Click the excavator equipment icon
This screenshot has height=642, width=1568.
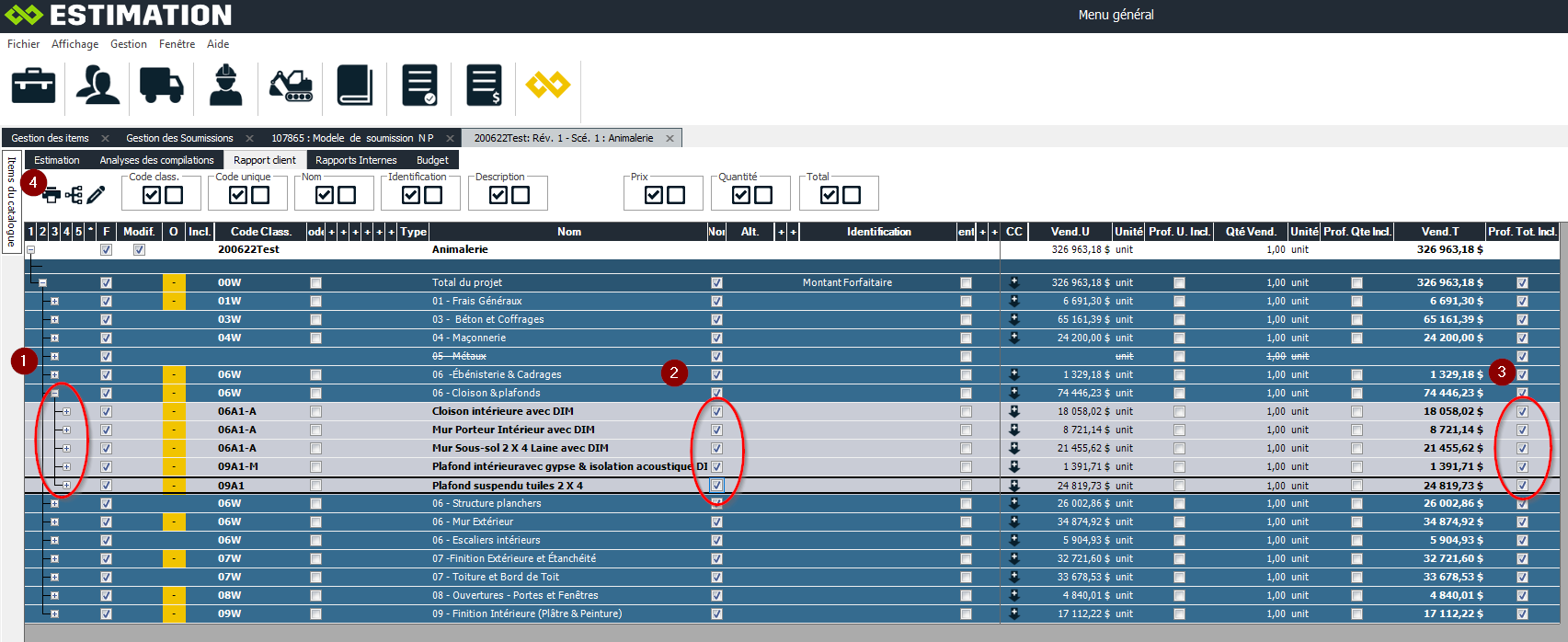point(291,86)
